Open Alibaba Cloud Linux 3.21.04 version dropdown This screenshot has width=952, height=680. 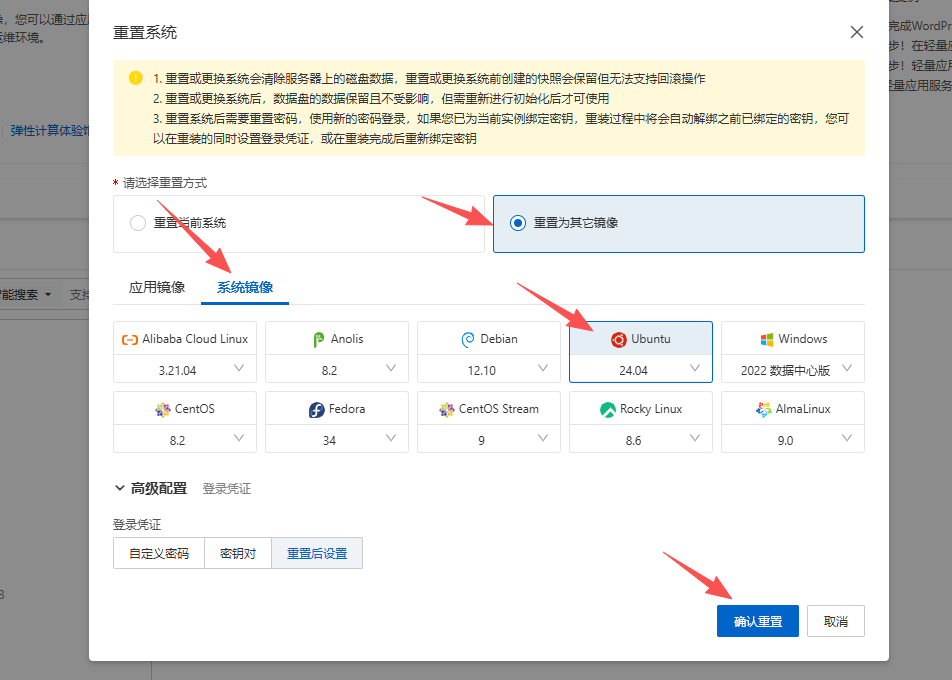tap(185, 369)
